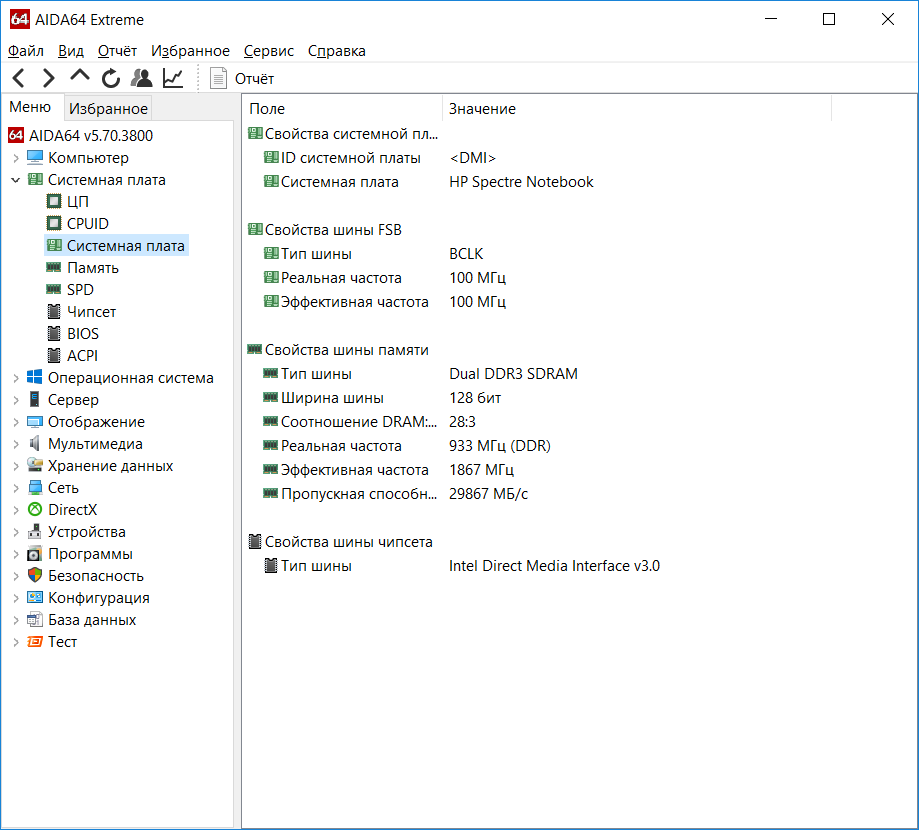
Task: Click the Устройства devices icon
Action: coord(35,532)
